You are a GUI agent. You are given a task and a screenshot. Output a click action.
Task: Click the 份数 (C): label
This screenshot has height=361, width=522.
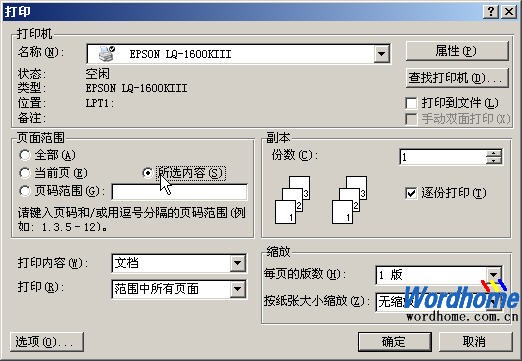coord(295,155)
